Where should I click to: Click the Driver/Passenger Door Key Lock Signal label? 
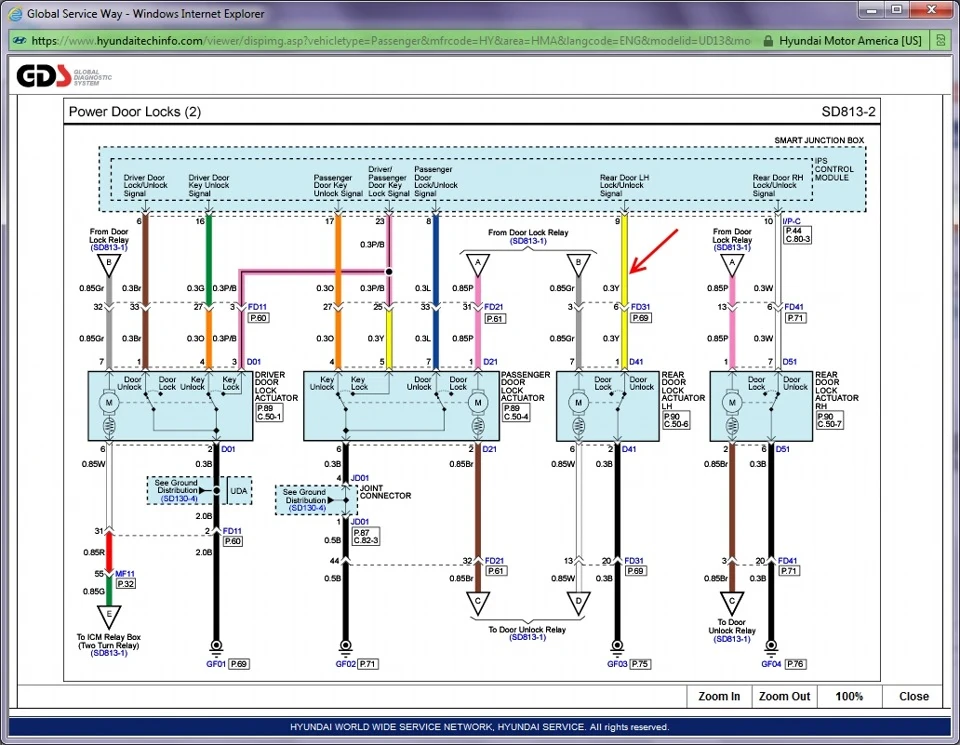coord(388,181)
